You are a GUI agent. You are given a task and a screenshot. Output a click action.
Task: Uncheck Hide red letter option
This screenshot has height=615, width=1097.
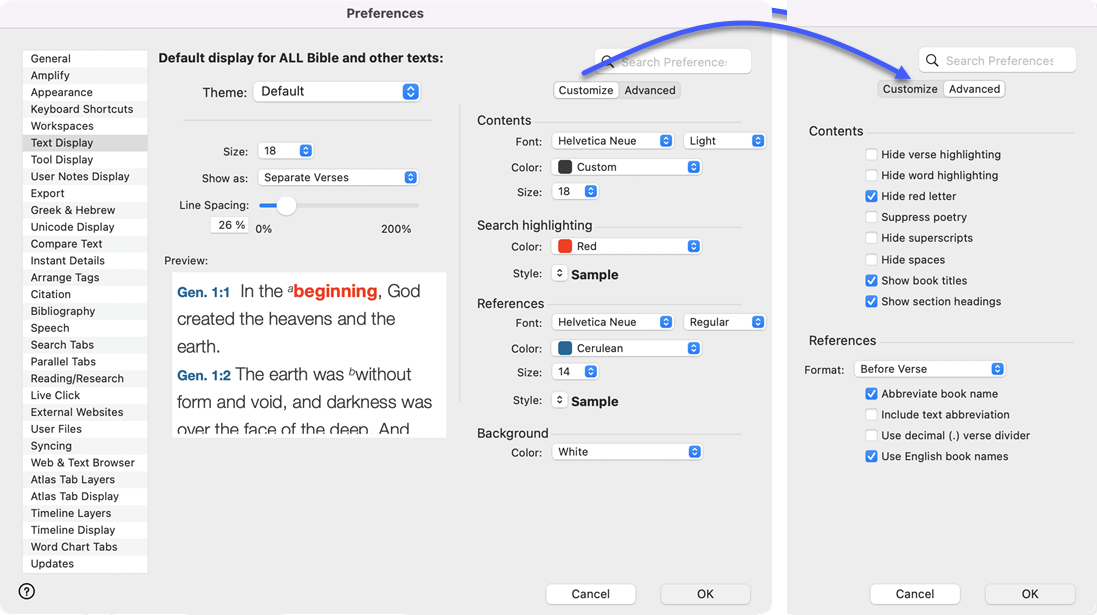point(872,196)
